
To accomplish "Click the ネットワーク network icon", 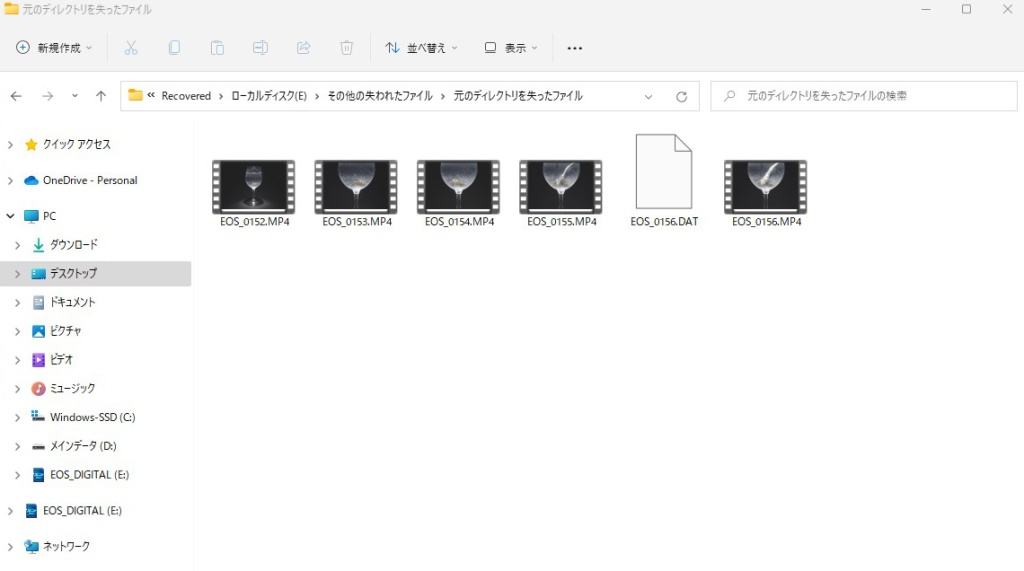I will [31, 546].
